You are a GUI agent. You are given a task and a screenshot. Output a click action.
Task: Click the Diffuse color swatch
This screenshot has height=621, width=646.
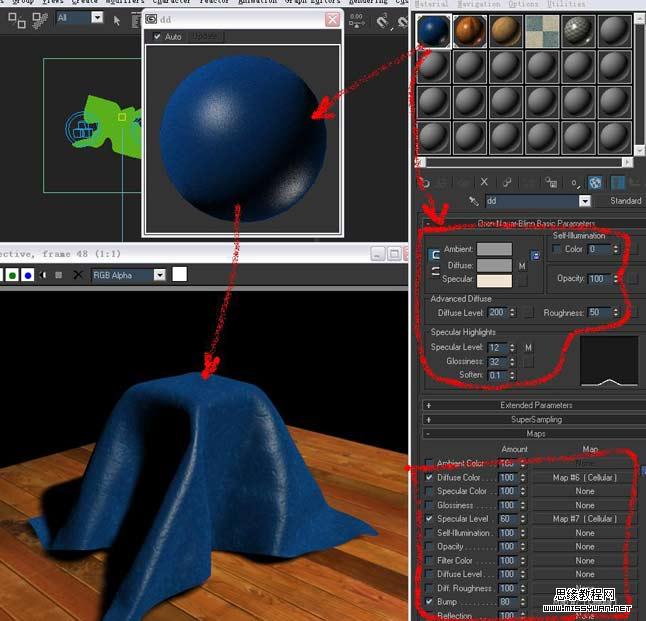494,265
